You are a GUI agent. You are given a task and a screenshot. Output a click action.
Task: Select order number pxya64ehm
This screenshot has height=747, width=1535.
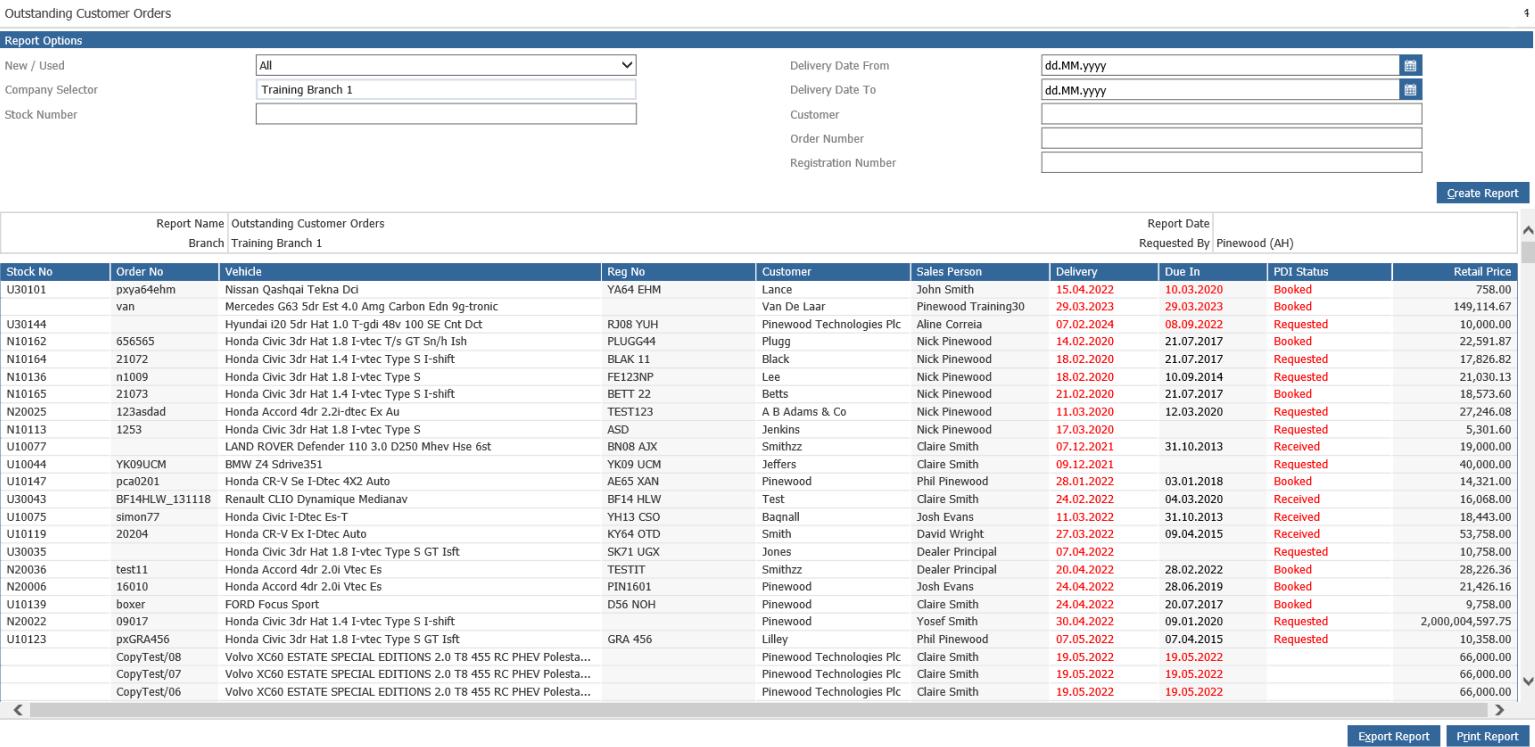[146, 289]
